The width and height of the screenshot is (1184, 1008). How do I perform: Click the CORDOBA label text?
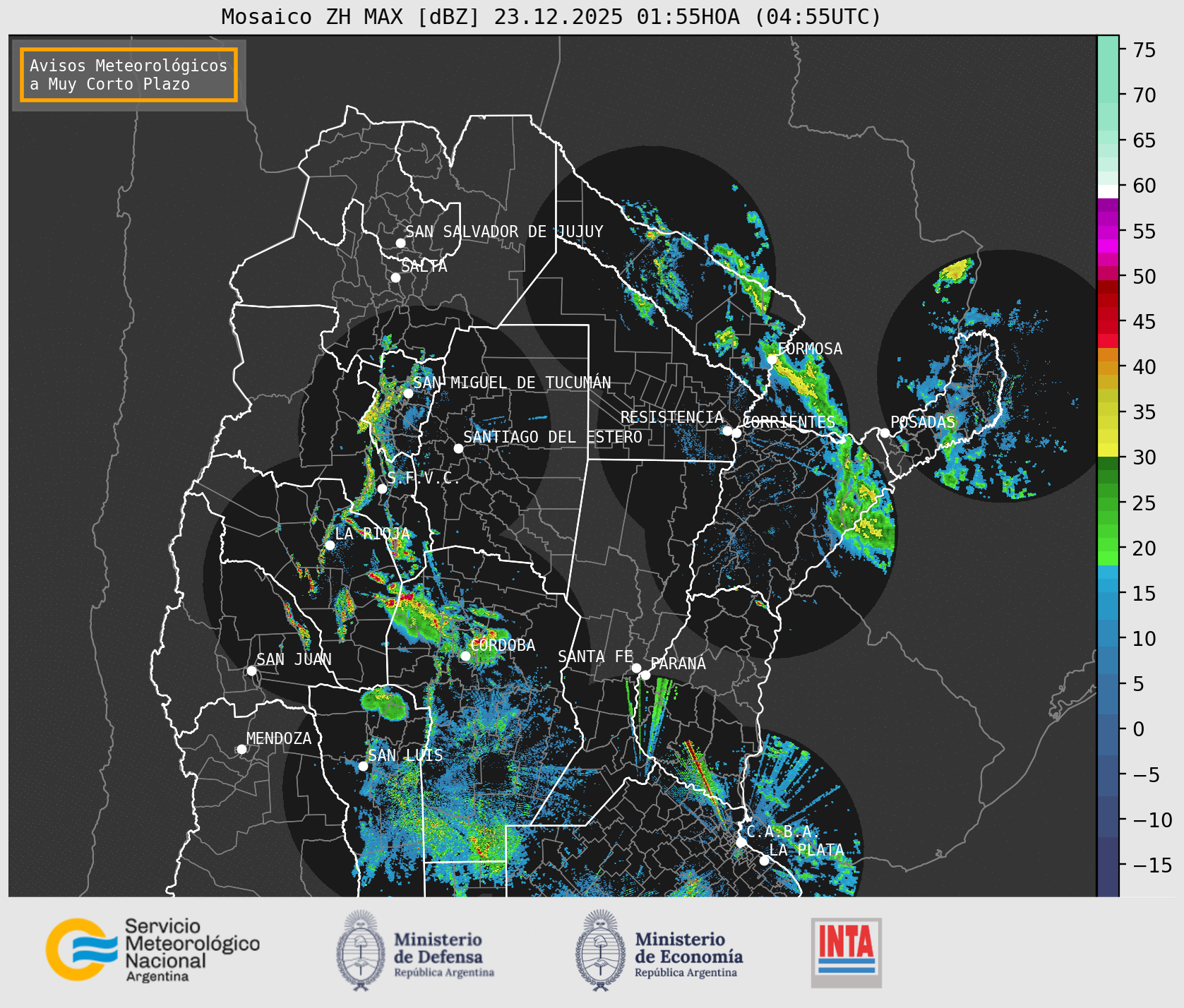pos(503,645)
